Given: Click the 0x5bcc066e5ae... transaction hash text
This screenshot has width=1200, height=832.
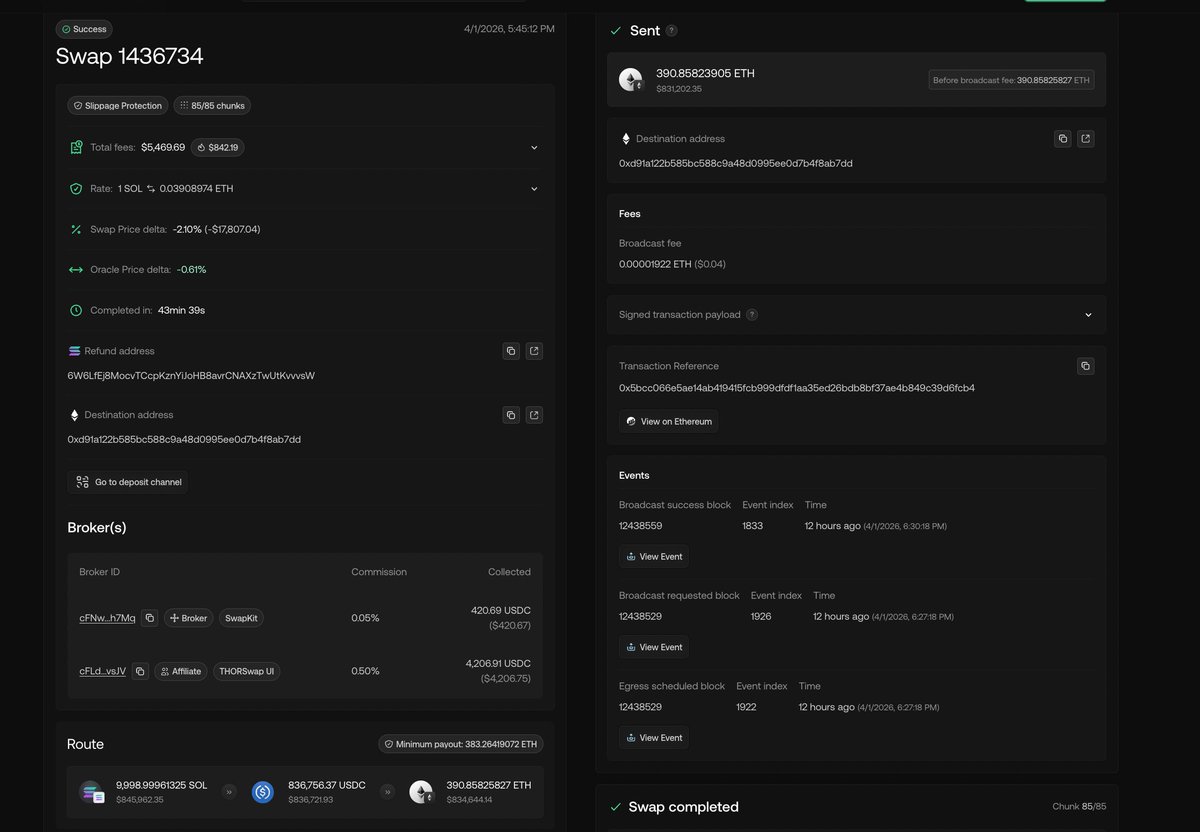Looking at the screenshot, I should click(x=797, y=388).
